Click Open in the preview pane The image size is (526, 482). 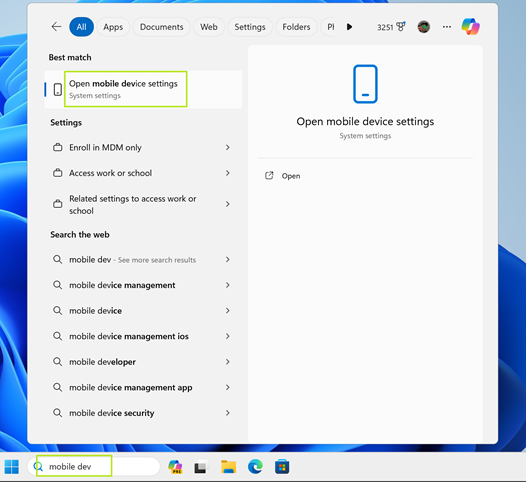pyautogui.click(x=291, y=176)
